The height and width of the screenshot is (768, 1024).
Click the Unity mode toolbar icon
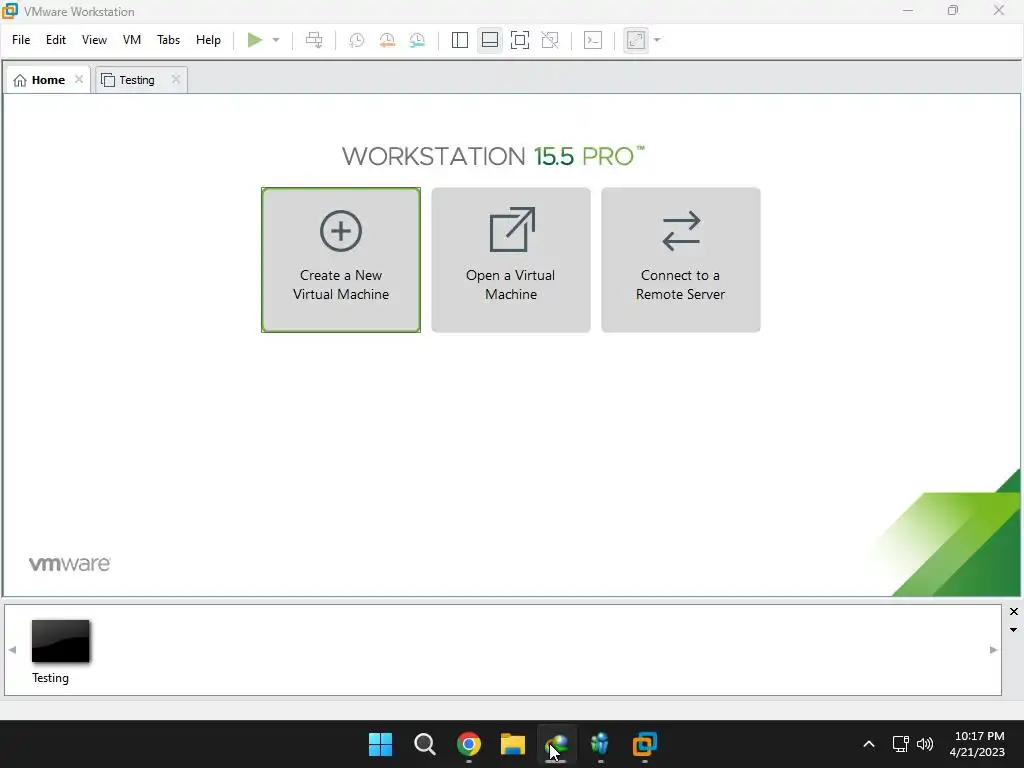click(550, 40)
